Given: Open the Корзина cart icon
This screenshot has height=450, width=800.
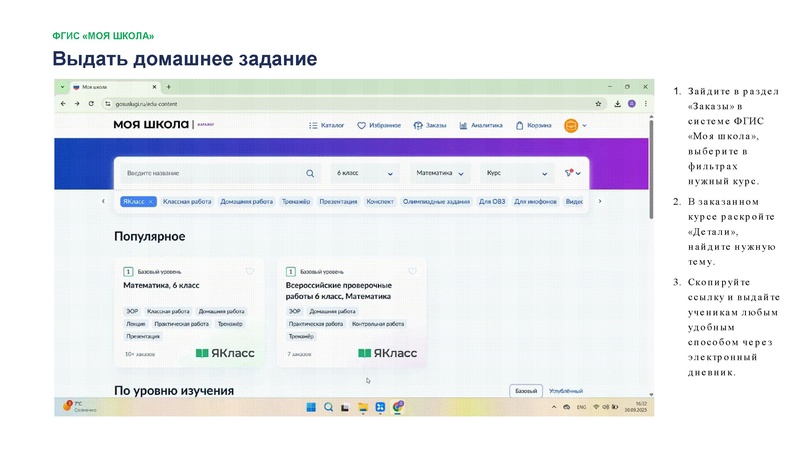Looking at the screenshot, I should pyautogui.click(x=519, y=126).
